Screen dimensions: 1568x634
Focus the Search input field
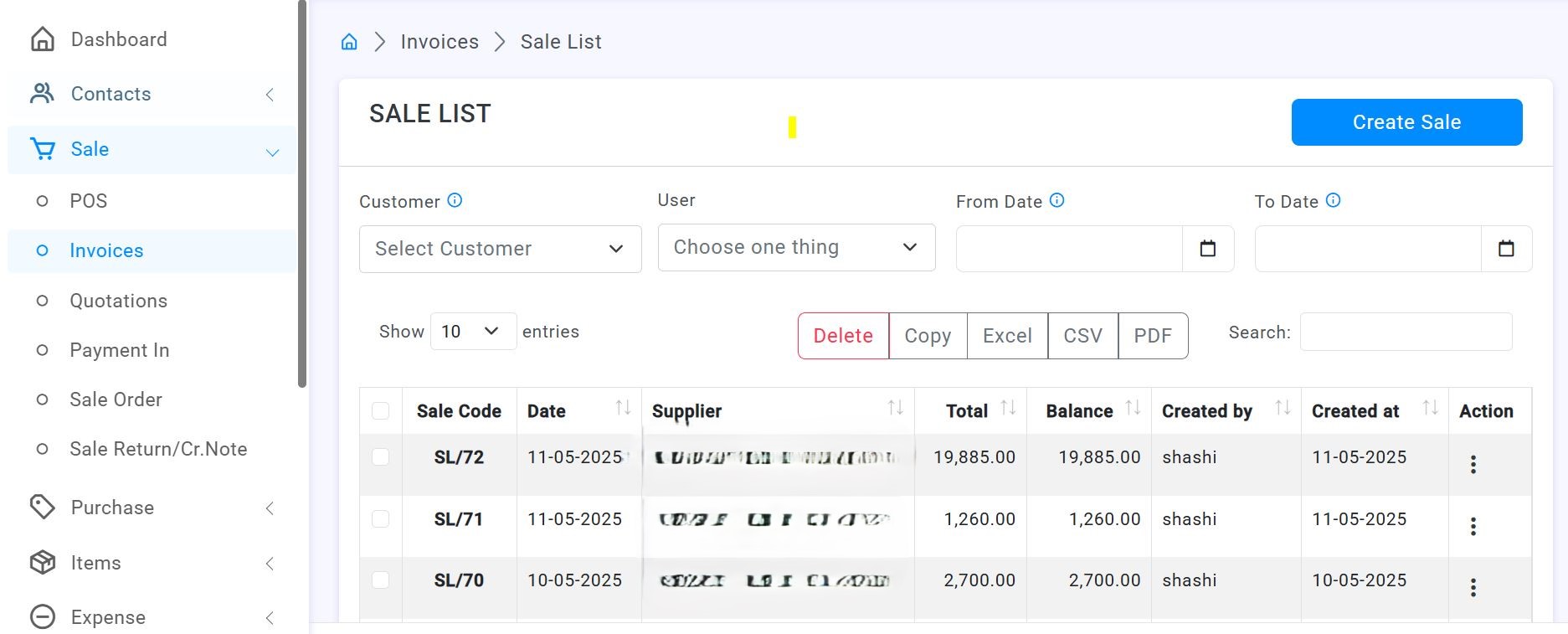pyautogui.click(x=1405, y=332)
